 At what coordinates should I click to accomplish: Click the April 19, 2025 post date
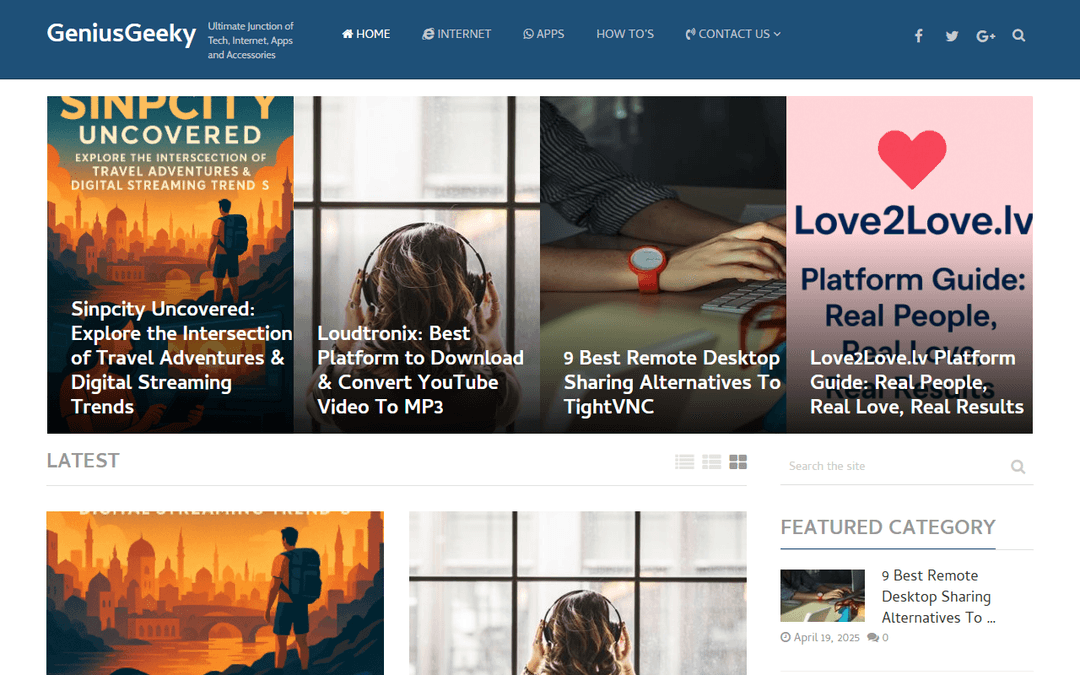click(826, 638)
